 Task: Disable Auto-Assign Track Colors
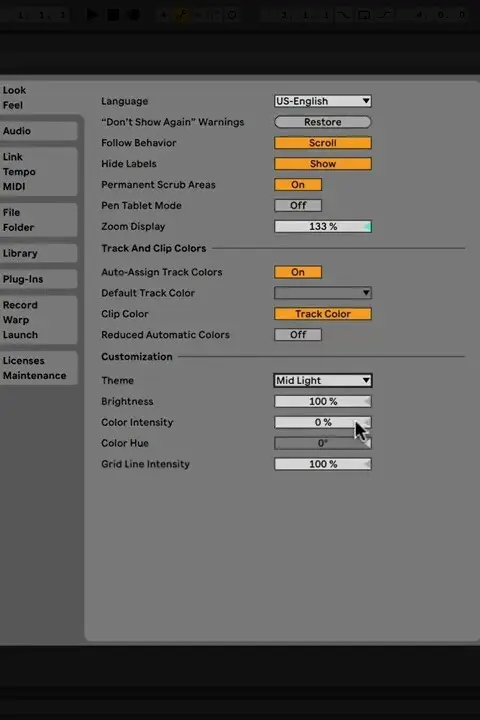click(298, 272)
